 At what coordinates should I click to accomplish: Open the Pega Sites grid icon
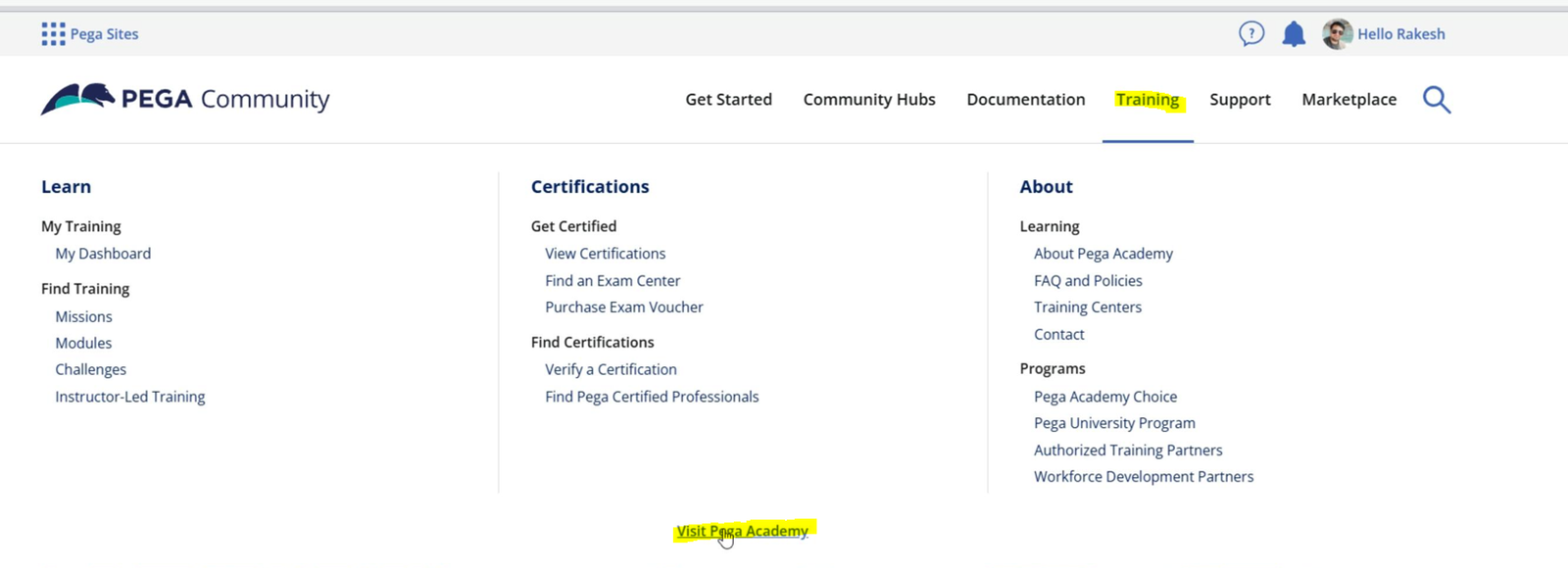click(53, 34)
